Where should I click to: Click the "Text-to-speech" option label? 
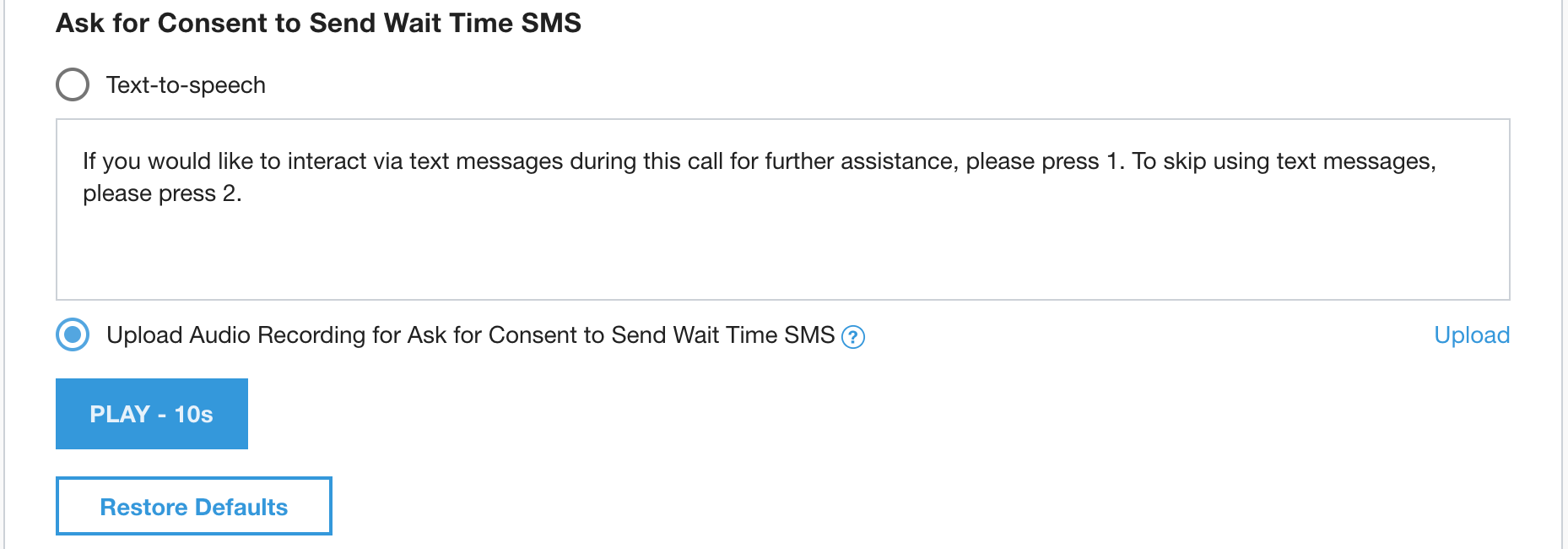[186, 85]
